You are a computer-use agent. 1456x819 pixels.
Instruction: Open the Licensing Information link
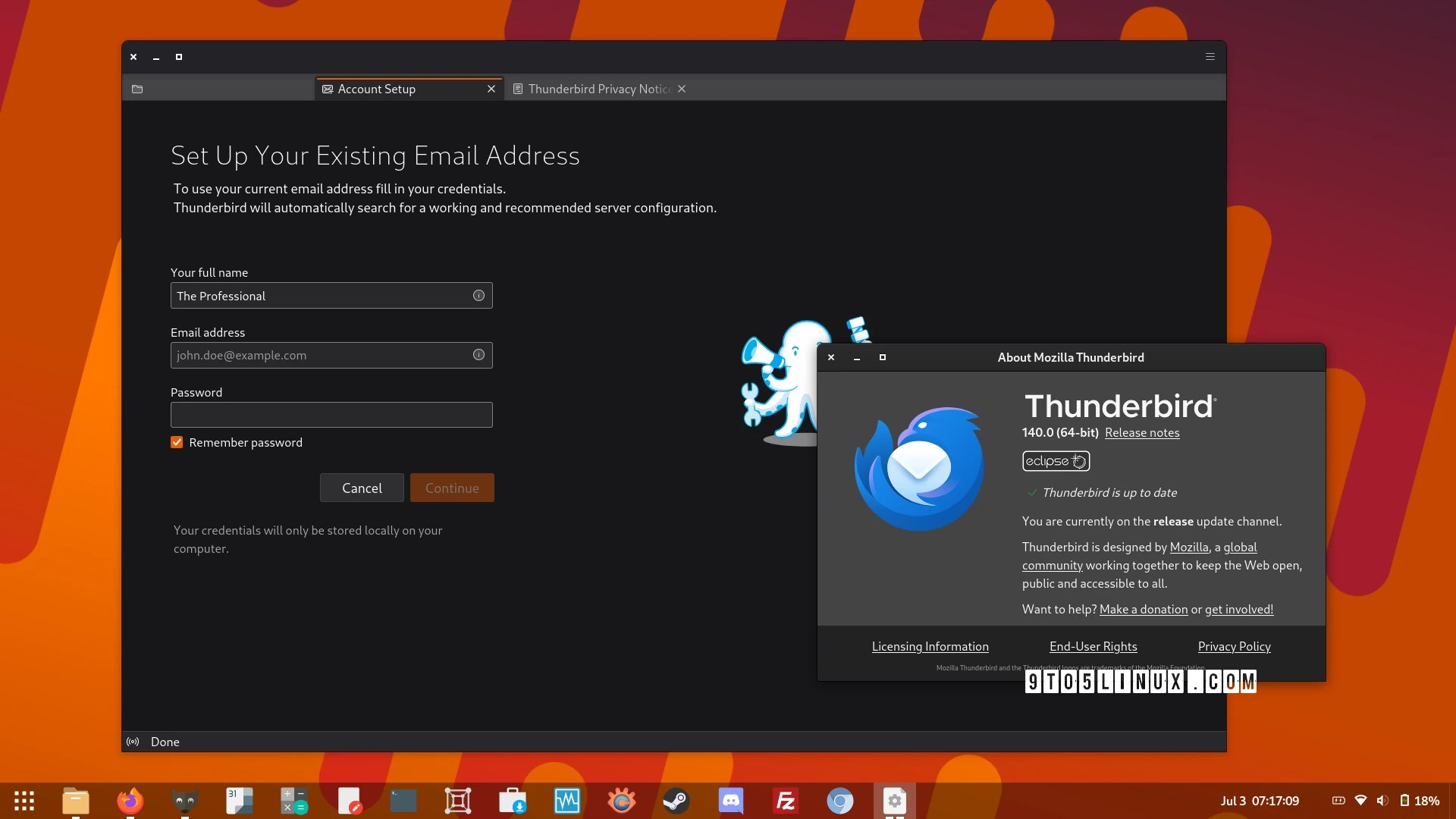tap(930, 646)
